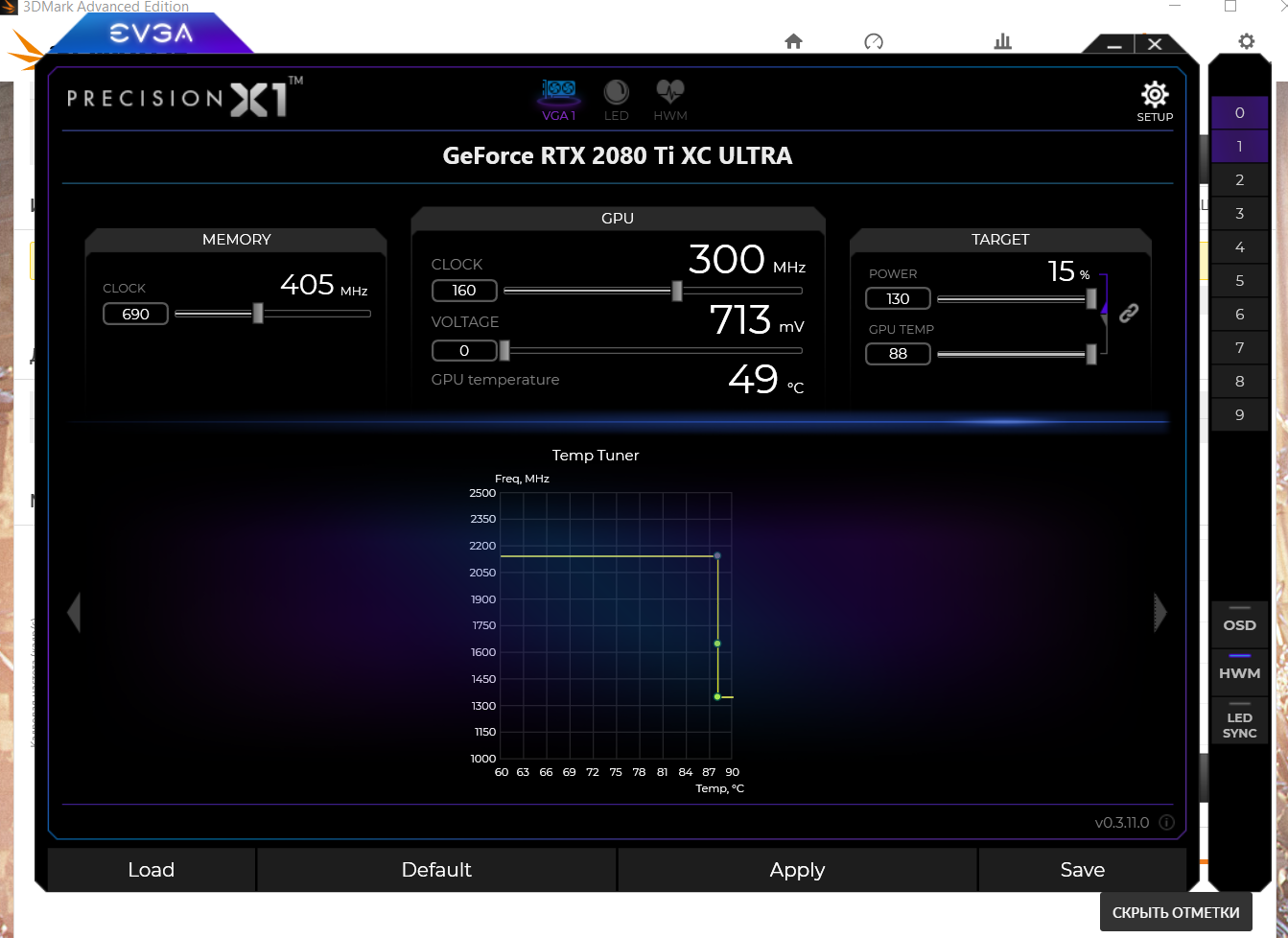The image size is (1288, 938).
Task: Click the power target slider handle
Action: [1091, 299]
